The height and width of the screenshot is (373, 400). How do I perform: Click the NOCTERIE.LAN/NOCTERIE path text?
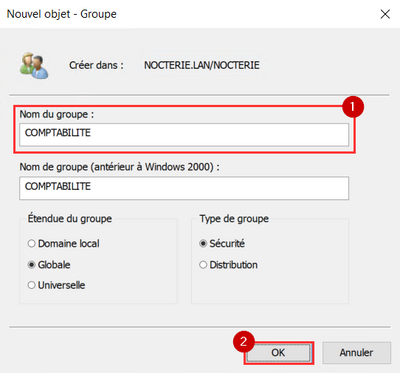point(202,65)
